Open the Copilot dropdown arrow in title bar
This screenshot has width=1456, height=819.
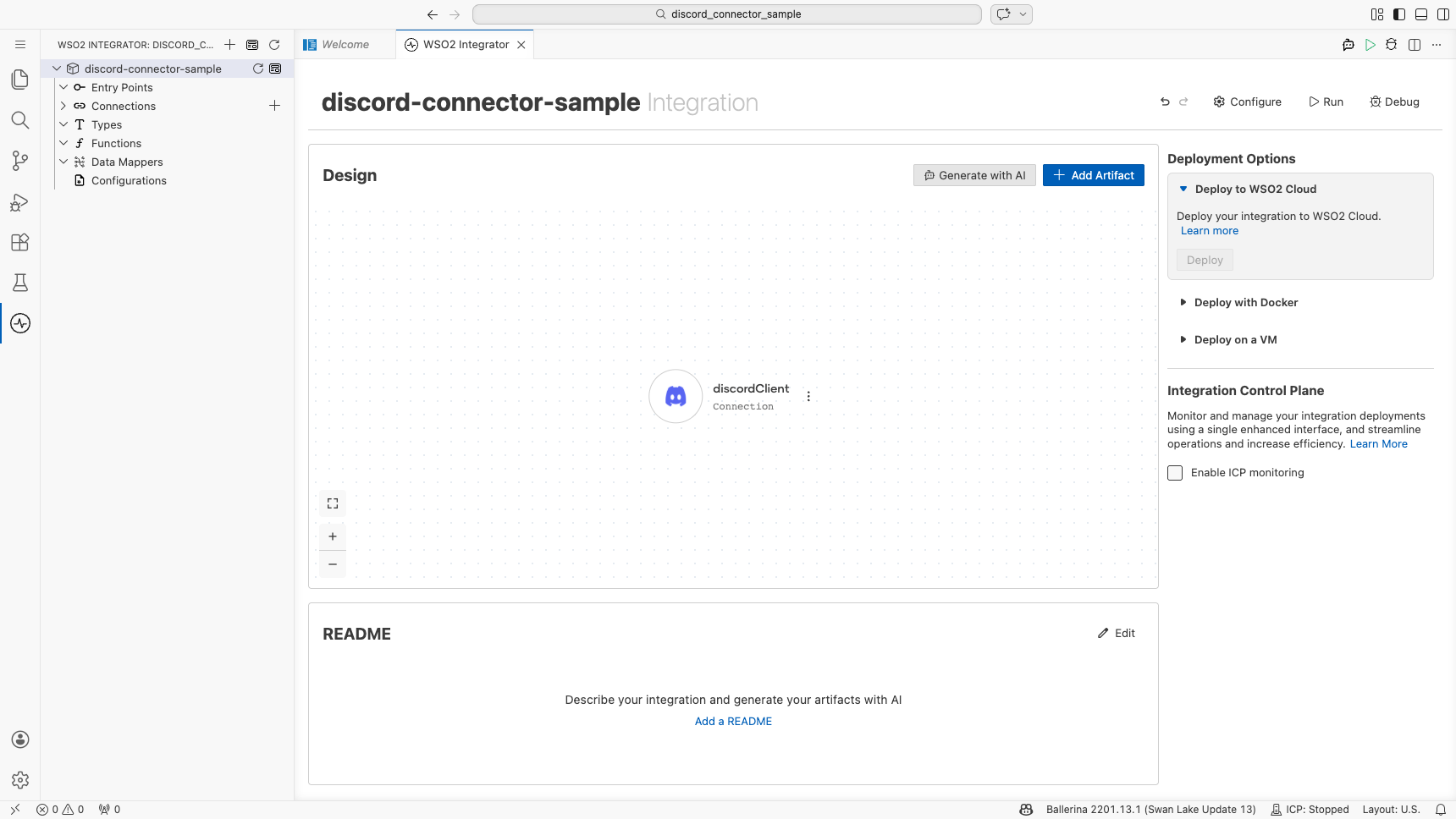(1023, 14)
